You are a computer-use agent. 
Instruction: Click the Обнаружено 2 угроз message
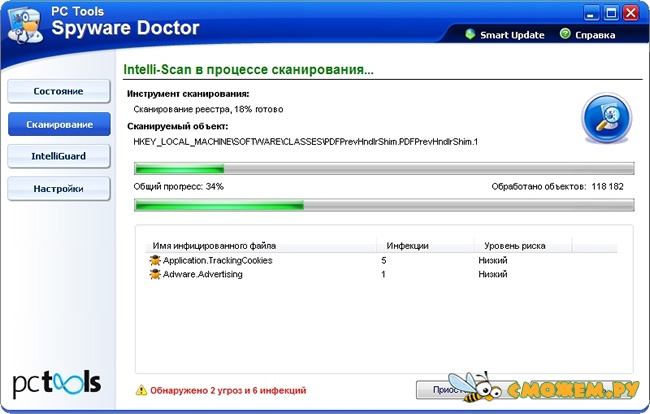pos(228,390)
